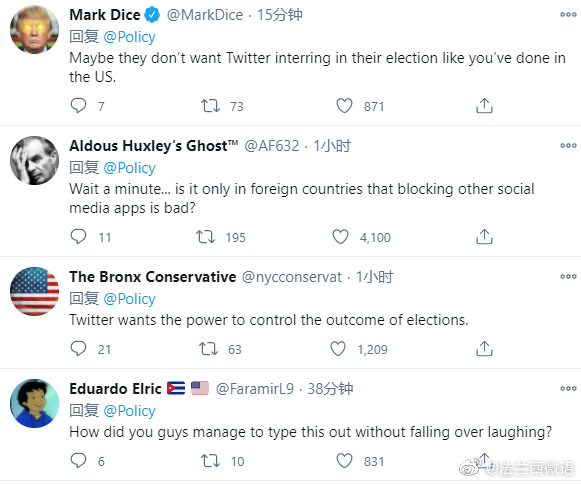Share Aldous Huxley's Ghost tweet
Viewport: 581px width, 484px height.
click(x=484, y=236)
